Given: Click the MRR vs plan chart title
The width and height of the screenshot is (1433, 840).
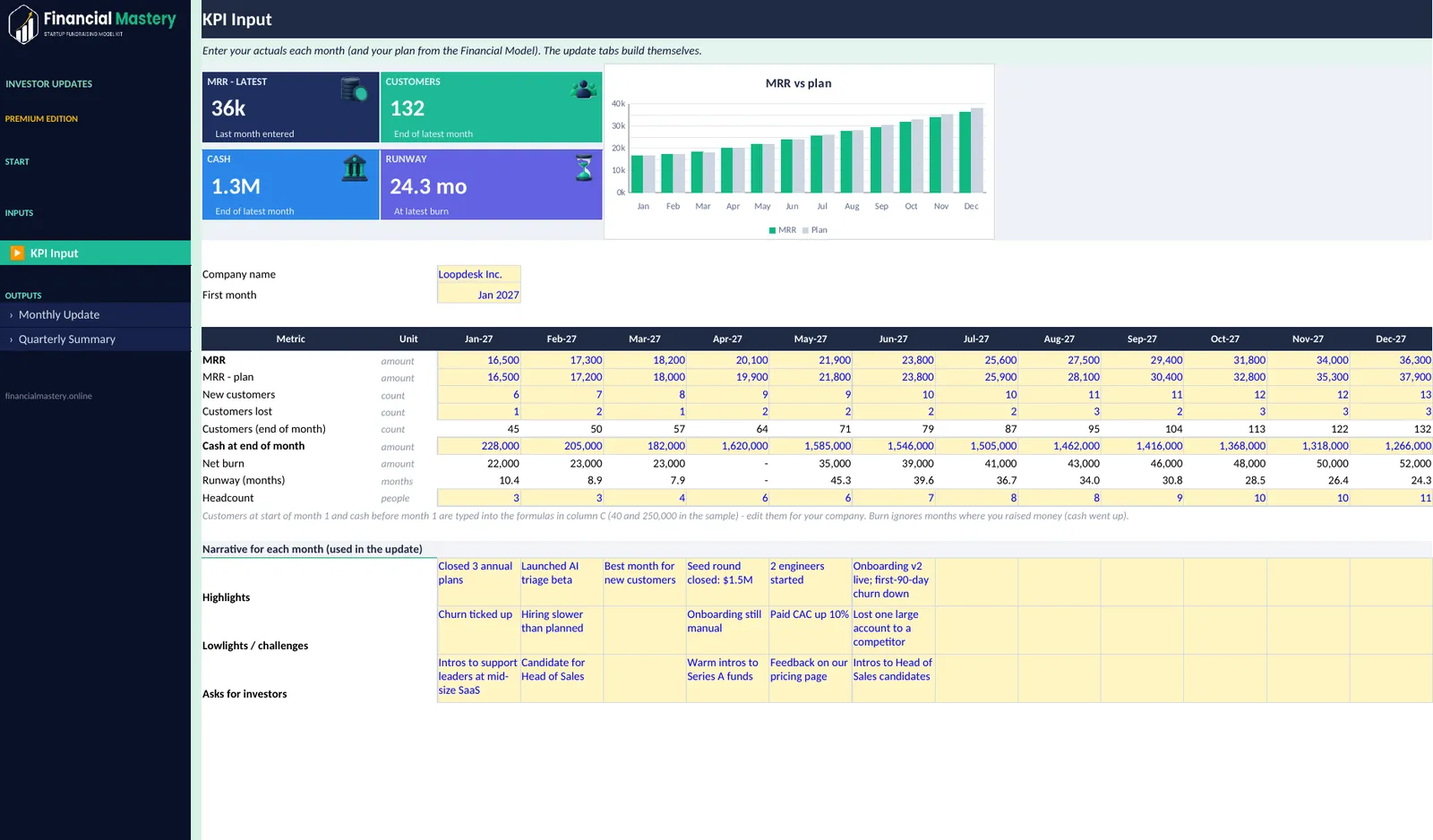Looking at the screenshot, I should coord(798,83).
